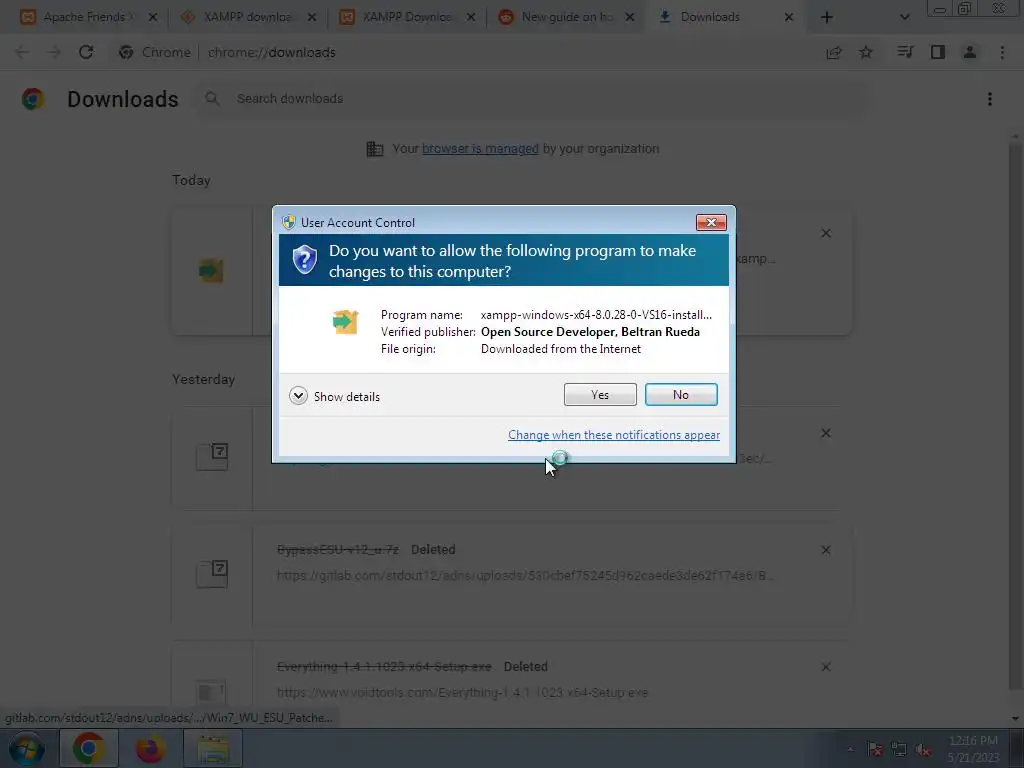Click the XAMPP installer program icon in UAC
The height and width of the screenshot is (768, 1024).
[x=345, y=322]
